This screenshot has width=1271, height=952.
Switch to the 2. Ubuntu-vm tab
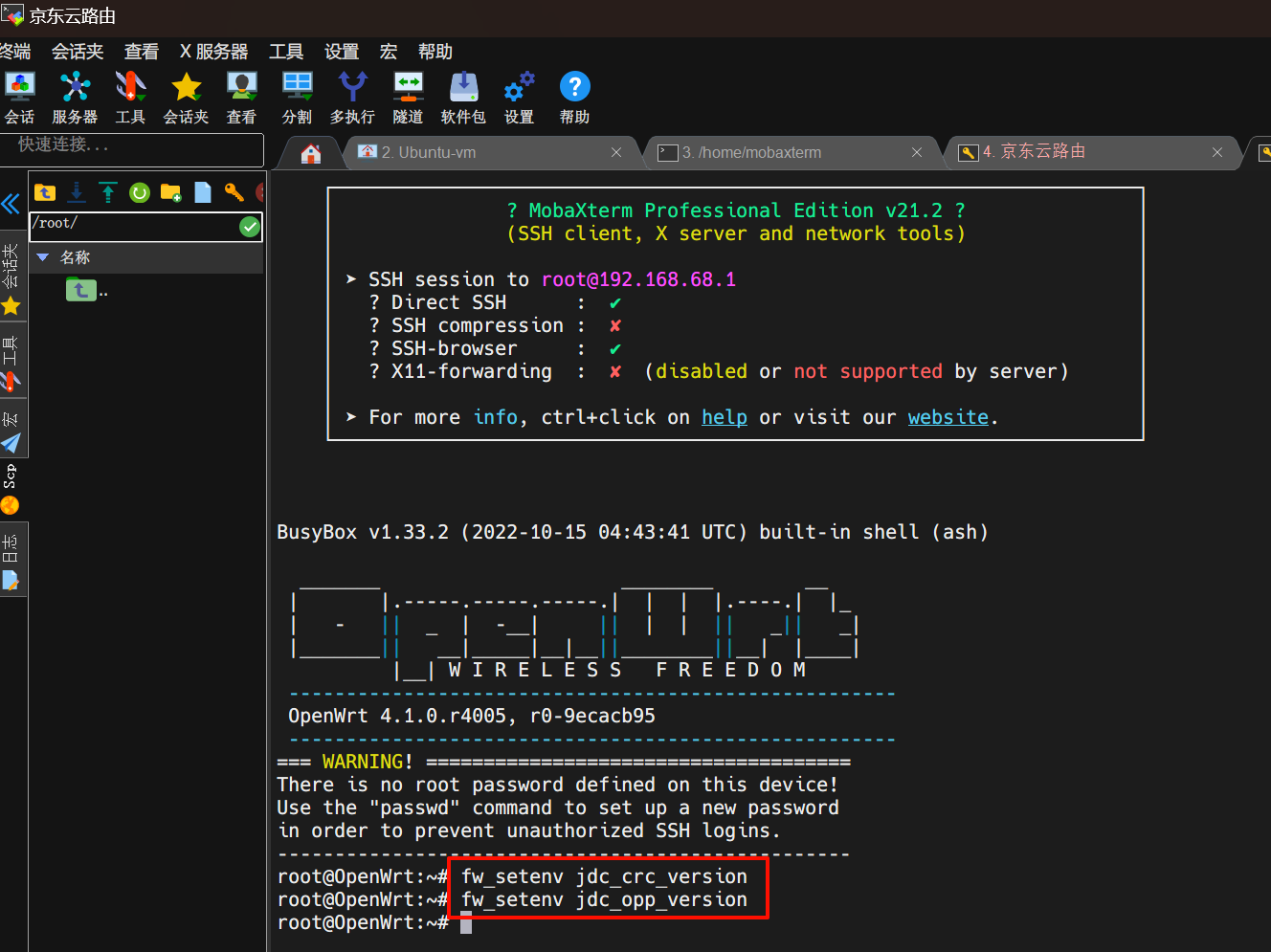pyautogui.click(x=429, y=152)
